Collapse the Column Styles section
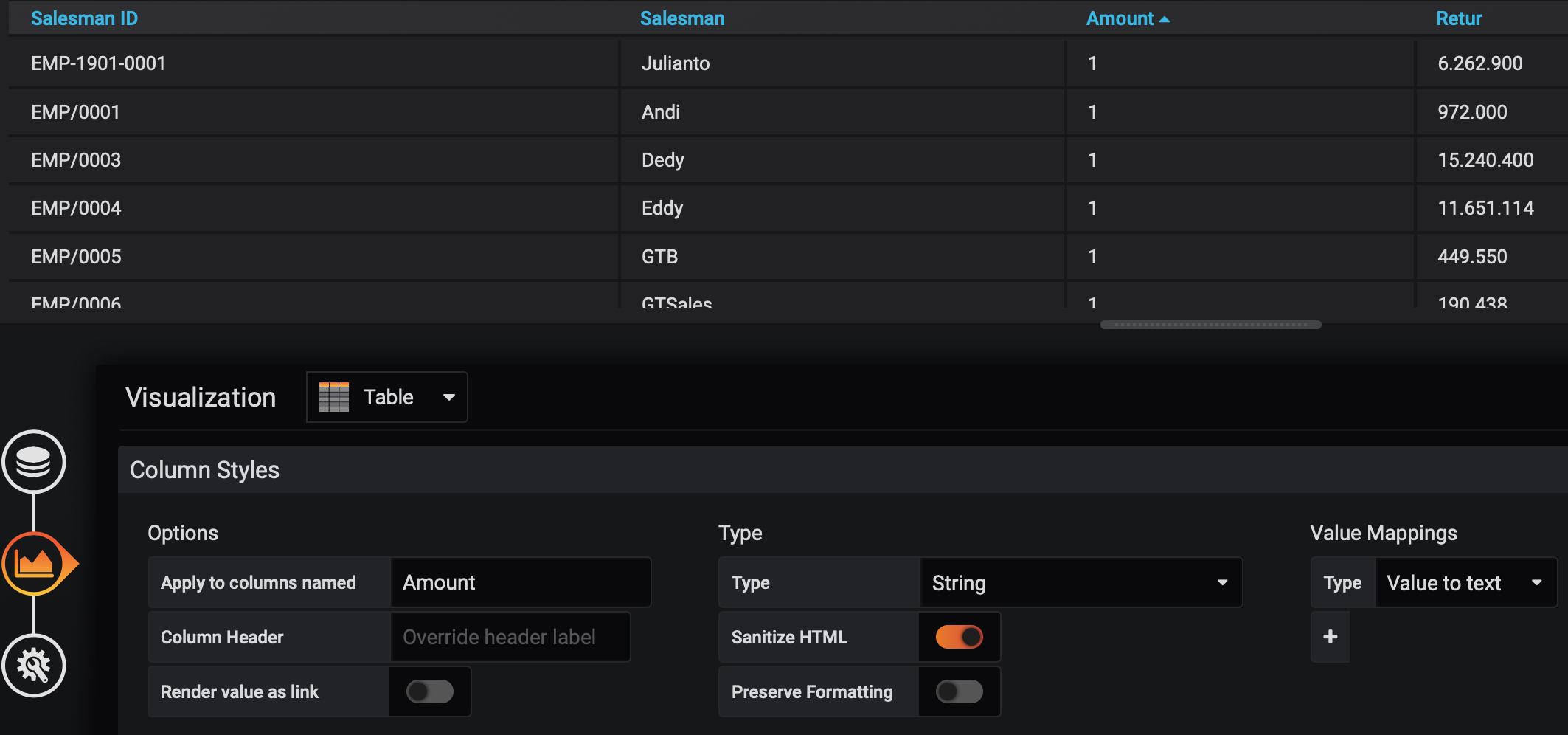 (x=204, y=469)
